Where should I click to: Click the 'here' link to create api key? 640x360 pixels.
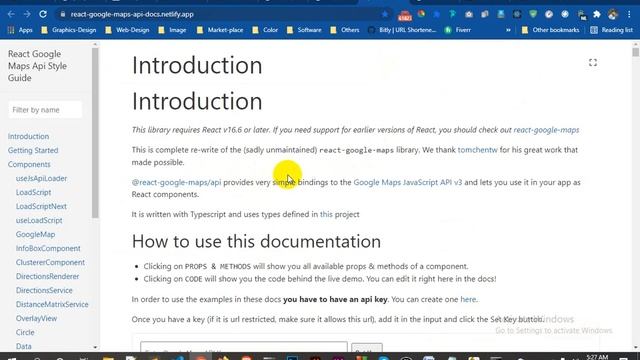(x=468, y=299)
